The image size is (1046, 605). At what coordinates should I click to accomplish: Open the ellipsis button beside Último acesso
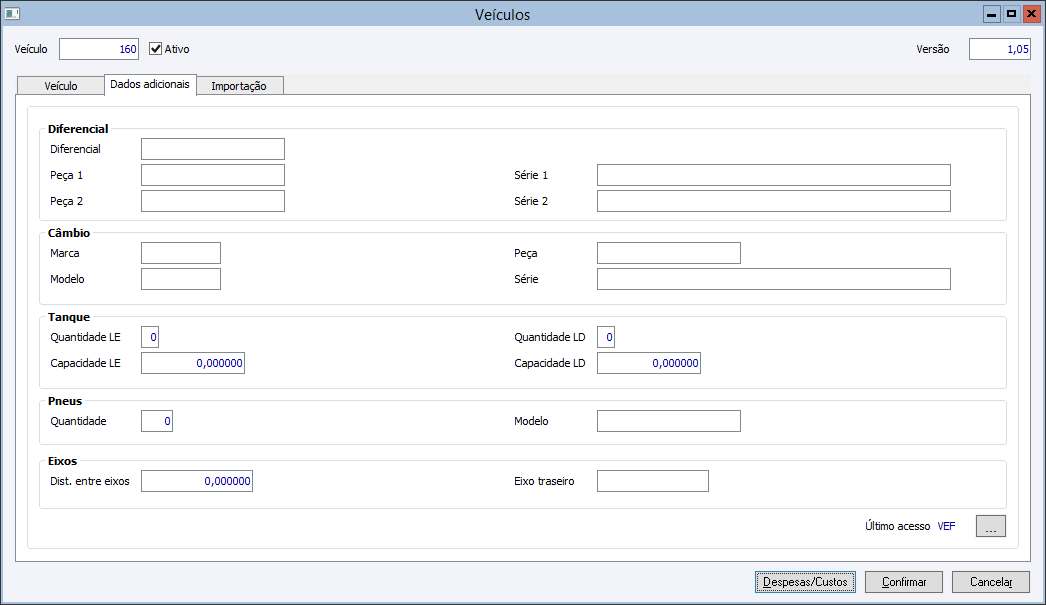[x=991, y=526]
